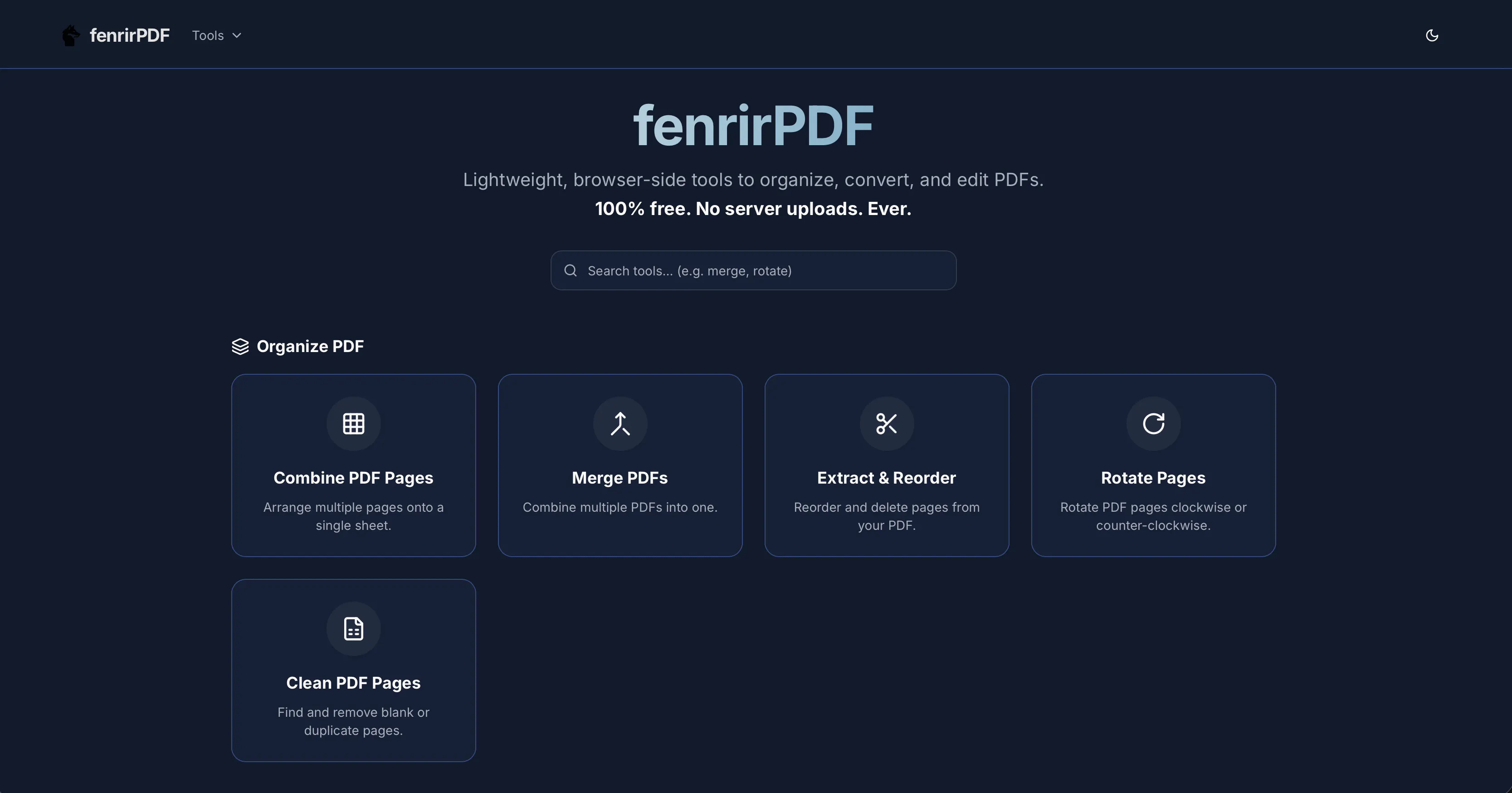Click the magnifier icon in search box
The width and height of the screenshot is (1512, 793).
coord(571,270)
